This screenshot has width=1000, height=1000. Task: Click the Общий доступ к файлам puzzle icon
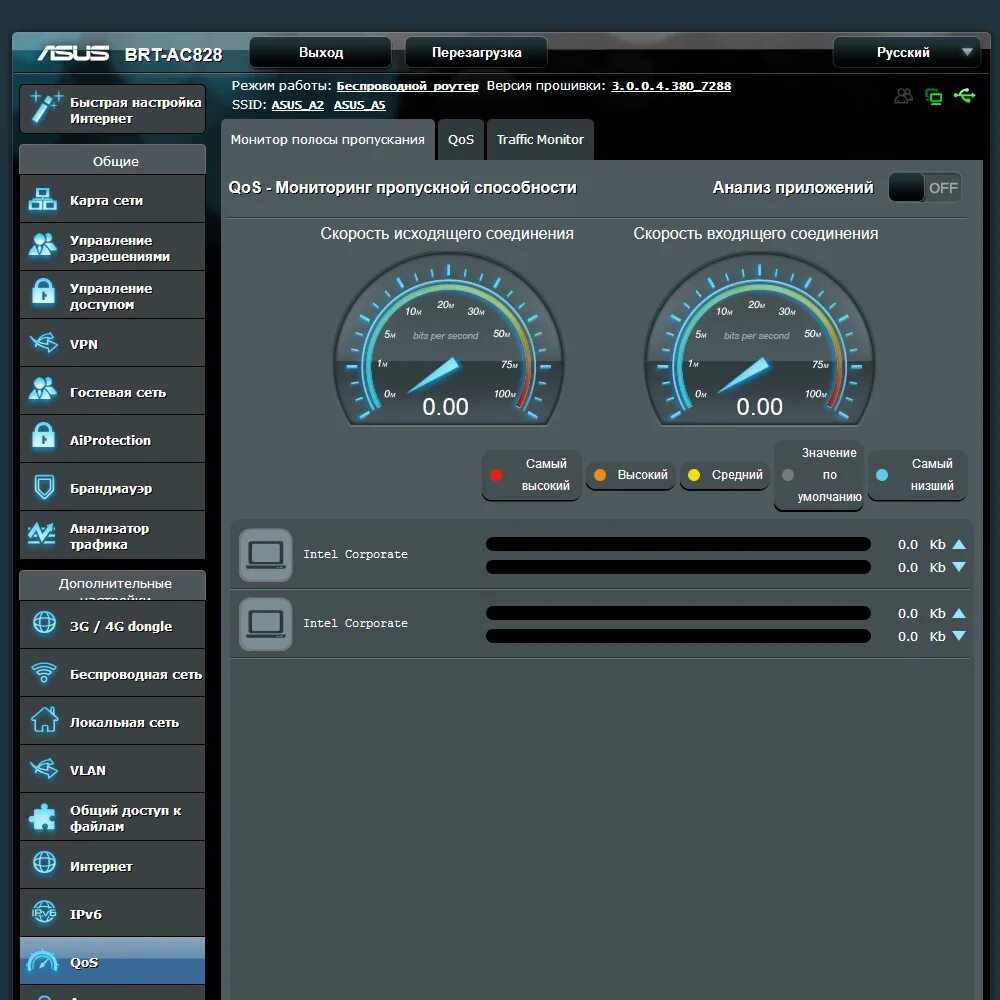tap(43, 817)
